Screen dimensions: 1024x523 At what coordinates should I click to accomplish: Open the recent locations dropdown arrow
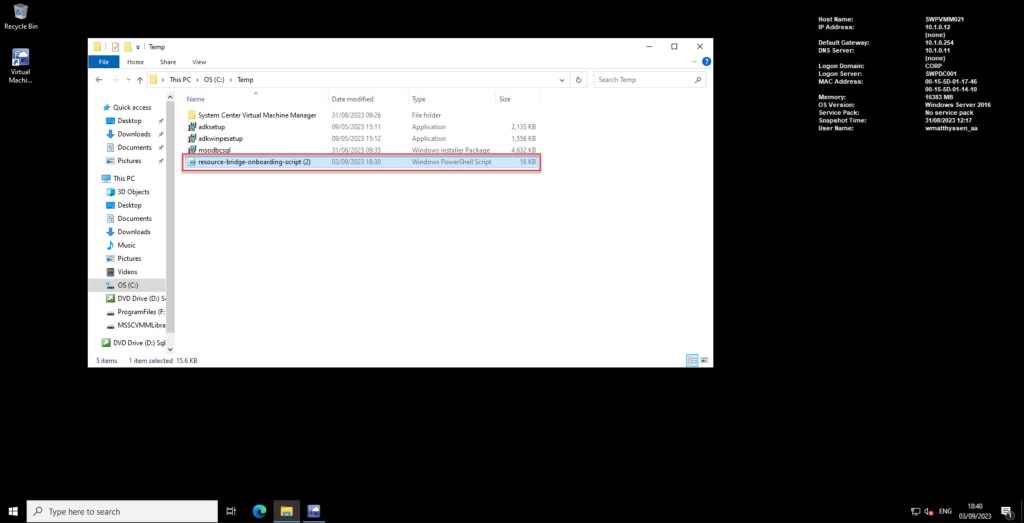(127, 79)
